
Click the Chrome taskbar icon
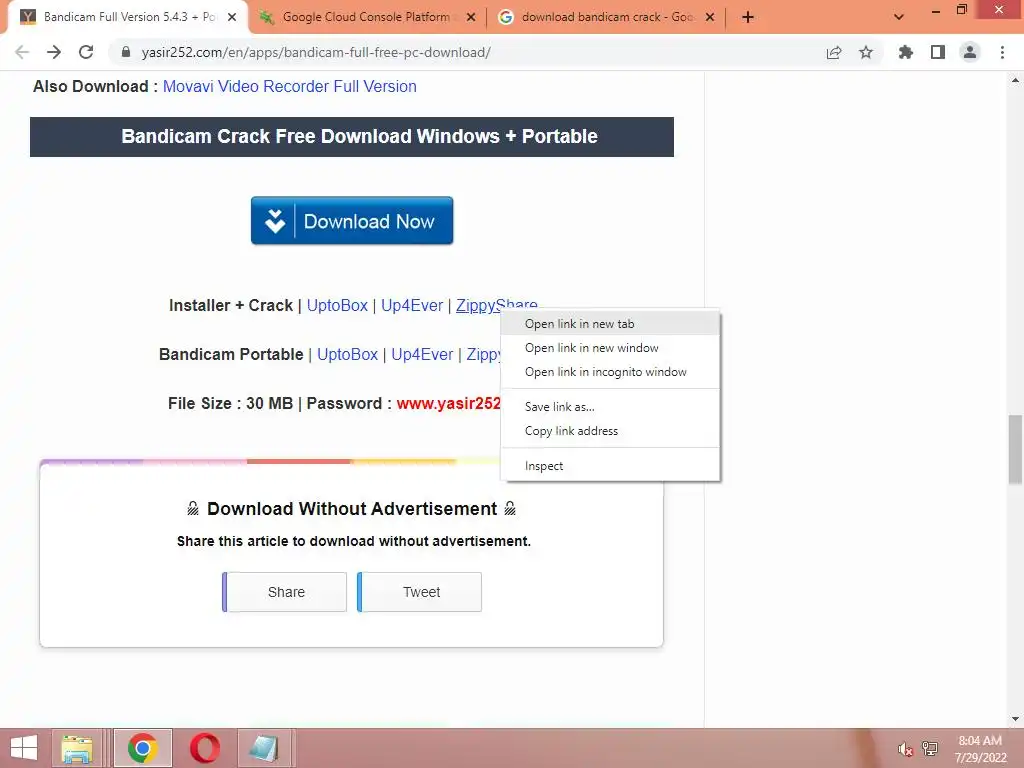point(142,748)
